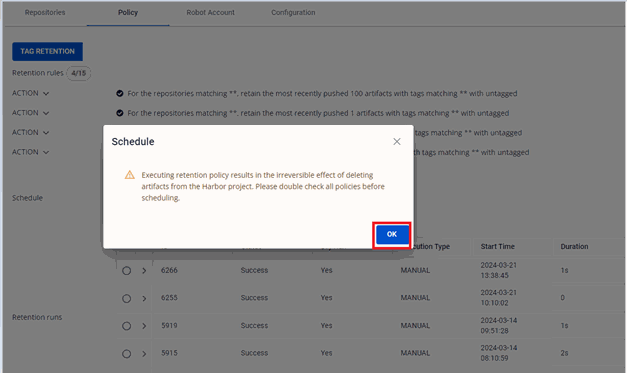Viewport: 627px width, 373px height.
Task: Select radio button for run 5915
Action: click(126, 354)
